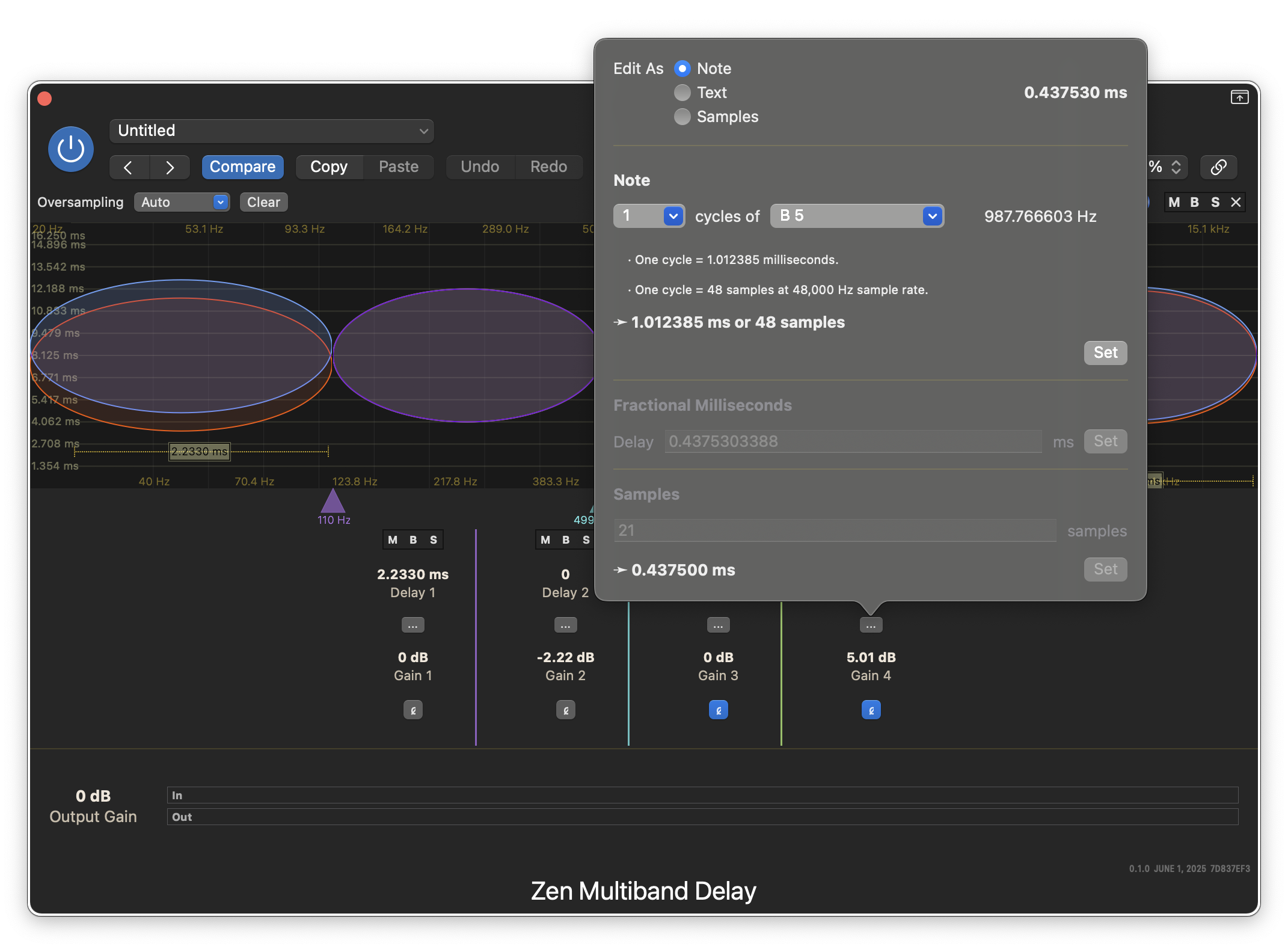
Task: Click the Compare toolbar button
Action: click(242, 167)
